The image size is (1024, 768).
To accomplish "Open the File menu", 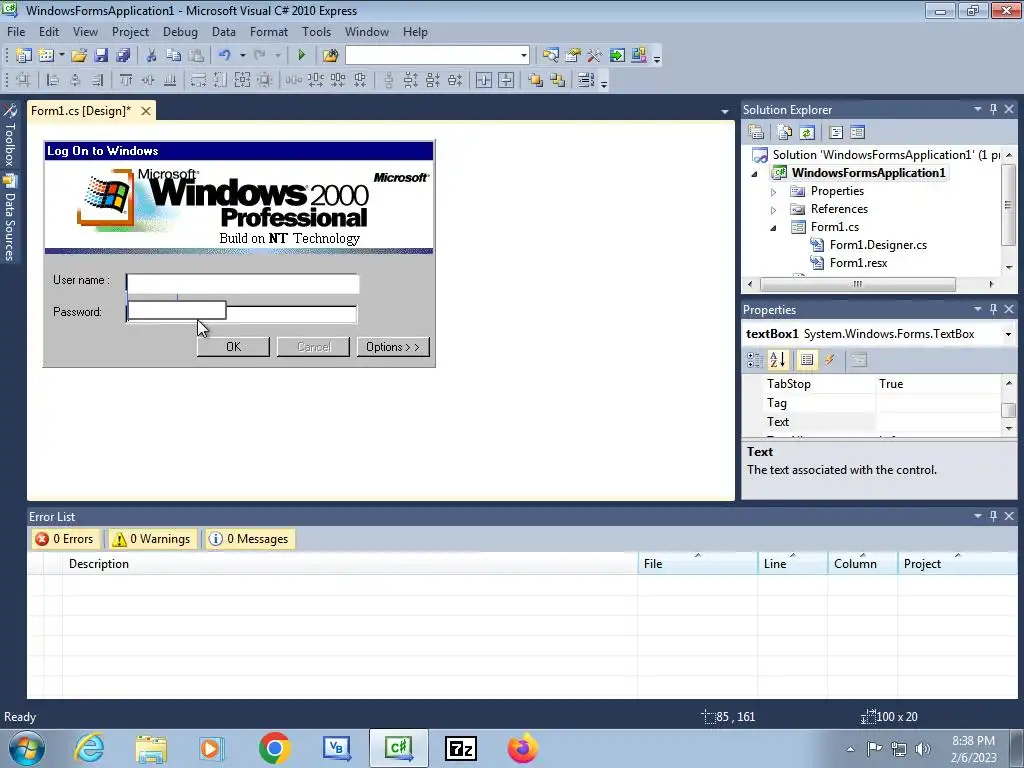I will [16, 31].
